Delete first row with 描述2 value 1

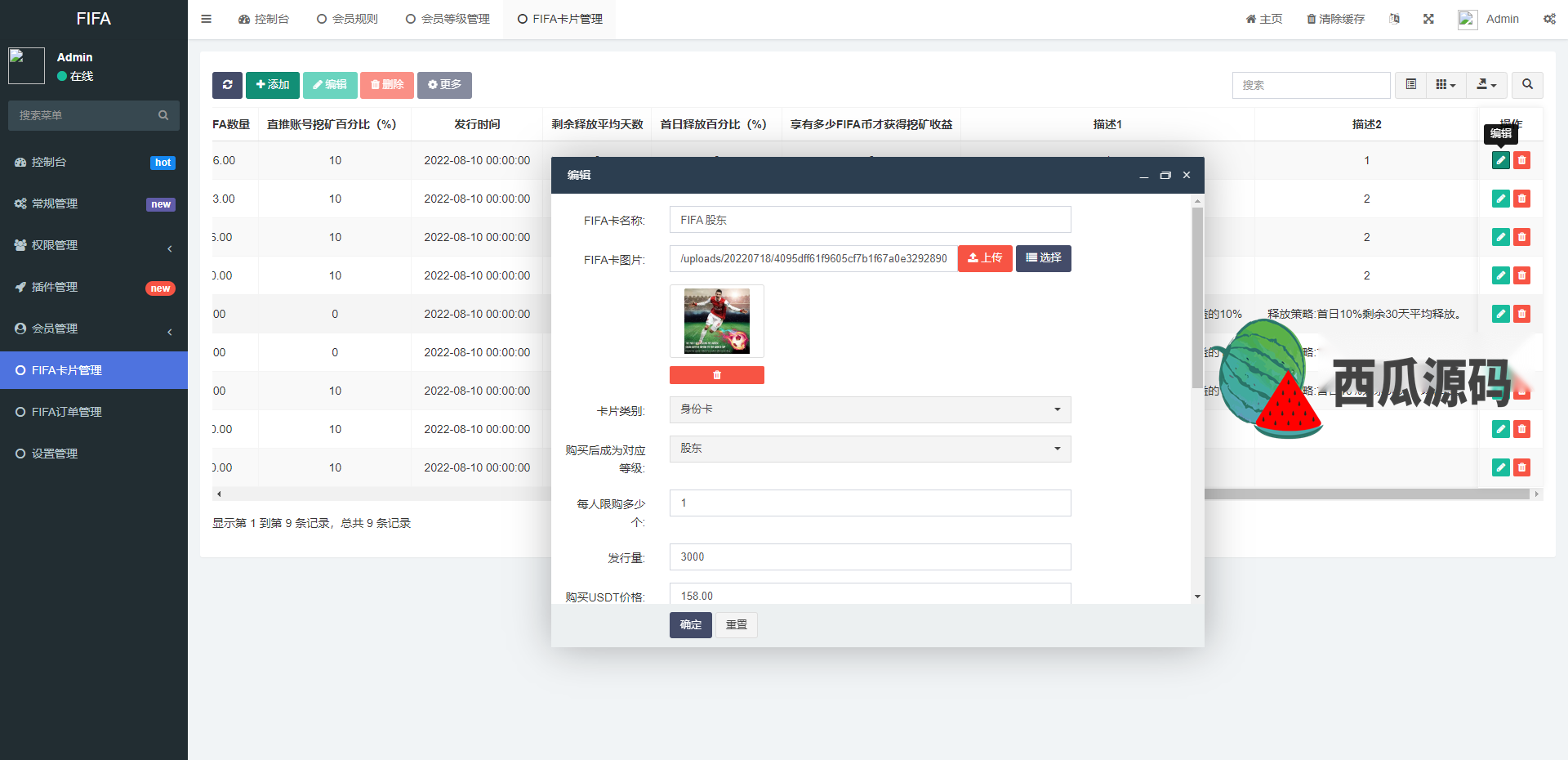1521,160
